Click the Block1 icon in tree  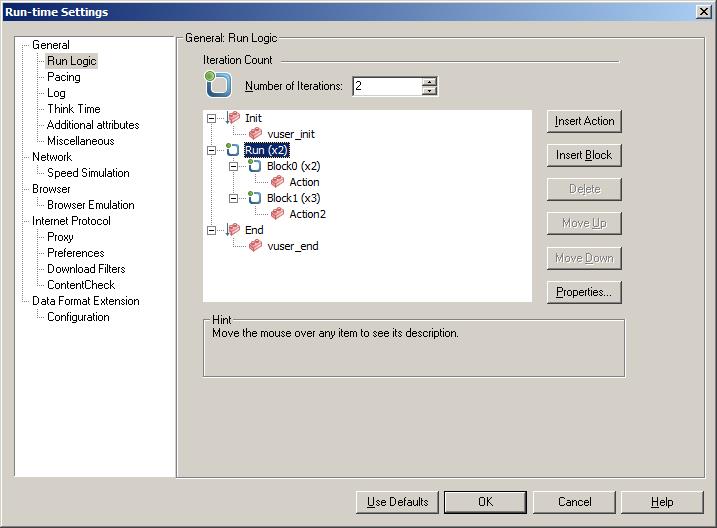254,198
